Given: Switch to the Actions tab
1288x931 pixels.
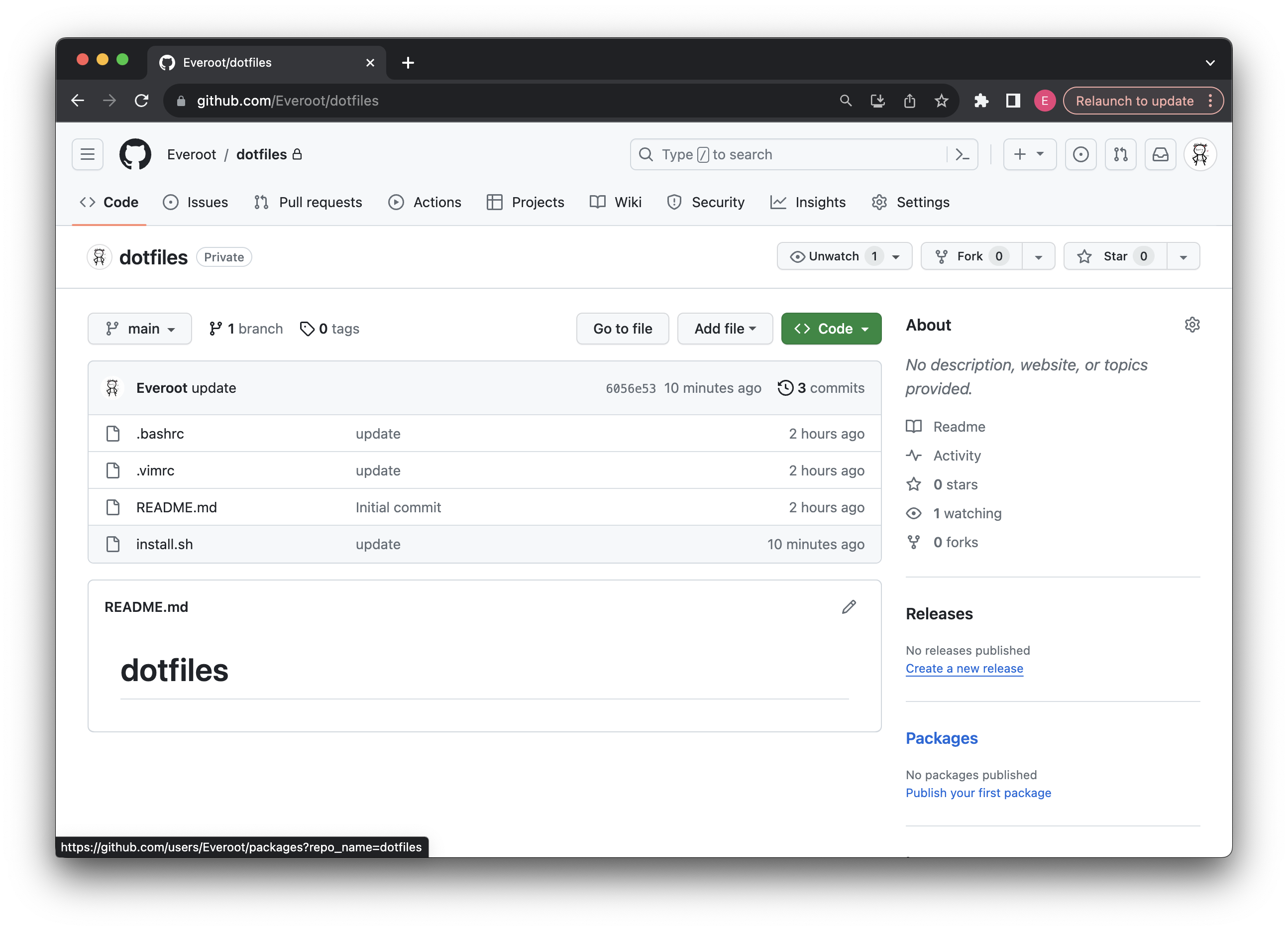Looking at the screenshot, I should (425, 202).
